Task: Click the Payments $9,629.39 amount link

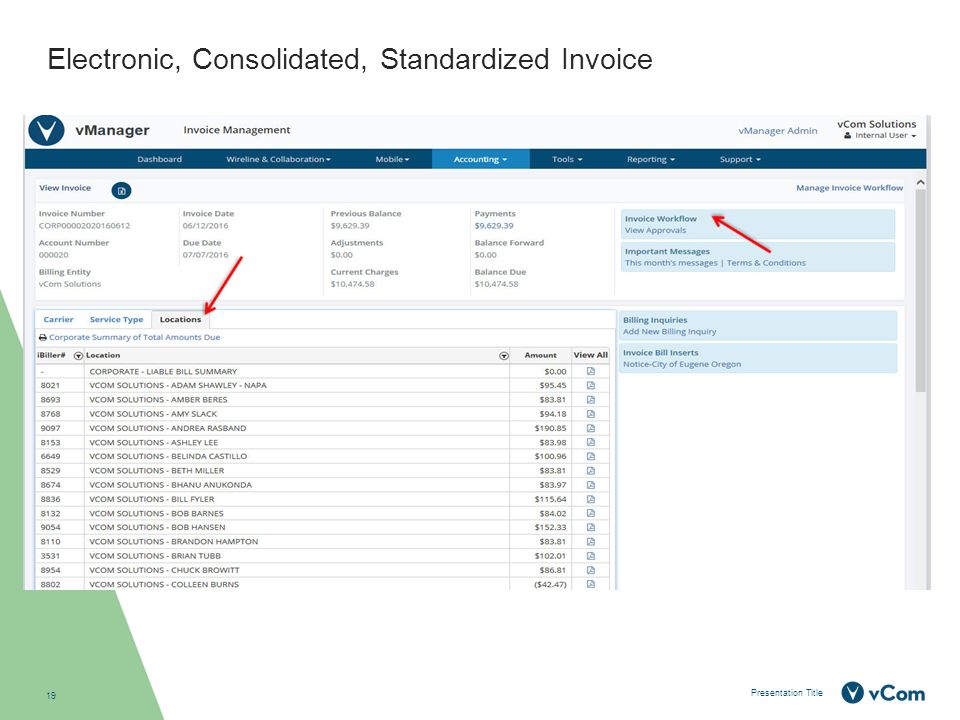Action: 493,225
